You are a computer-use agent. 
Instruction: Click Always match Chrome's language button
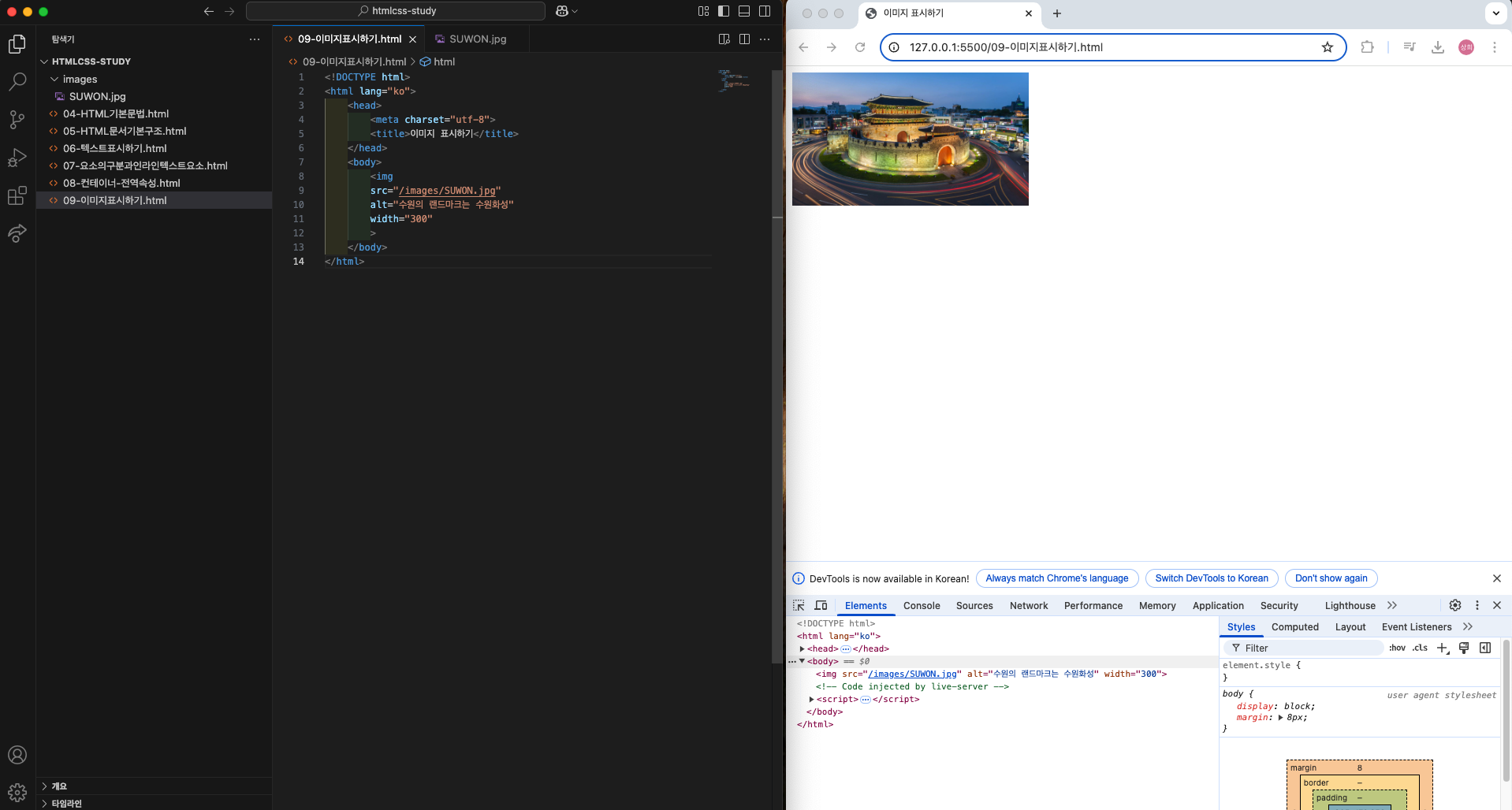(x=1057, y=578)
